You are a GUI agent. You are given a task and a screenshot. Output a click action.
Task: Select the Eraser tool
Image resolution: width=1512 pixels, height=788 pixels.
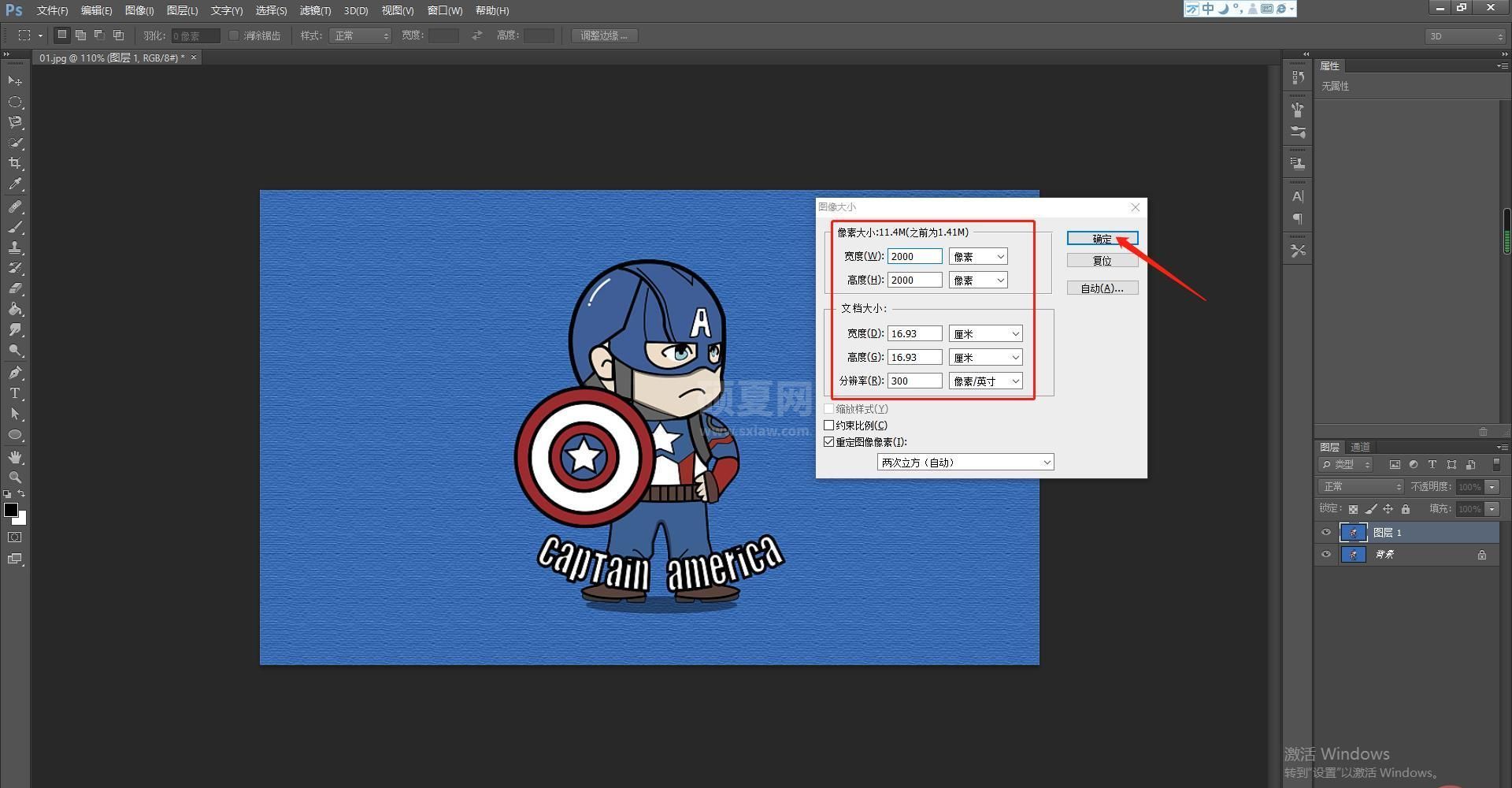click(x=15, y=288)
